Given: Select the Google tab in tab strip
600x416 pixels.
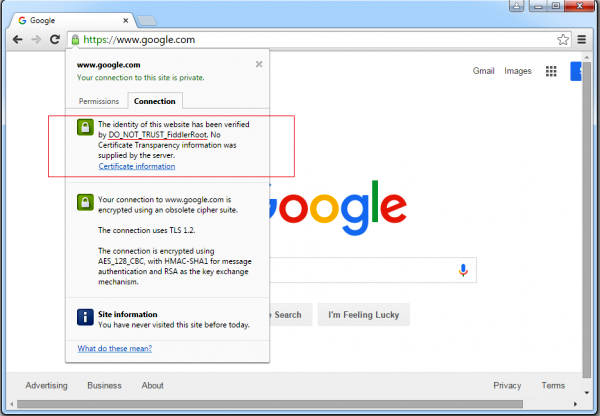Looking at the screenshot, I should [73, 20].
